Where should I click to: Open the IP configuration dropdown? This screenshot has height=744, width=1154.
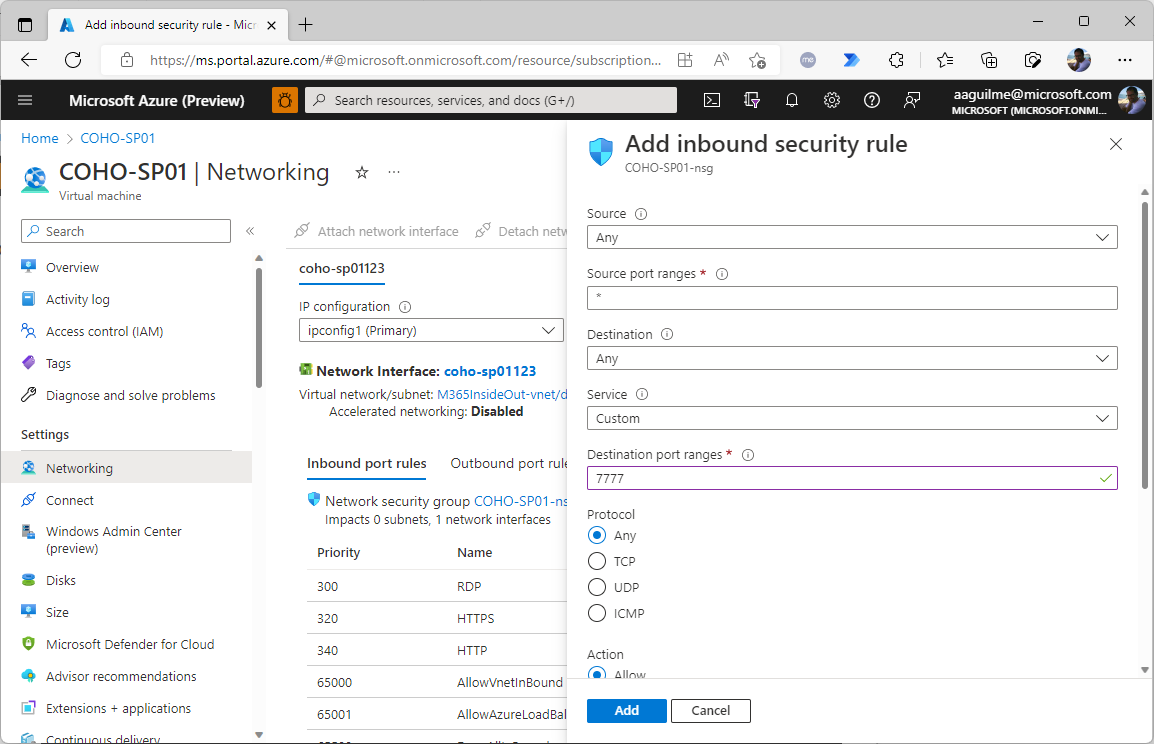431,330
